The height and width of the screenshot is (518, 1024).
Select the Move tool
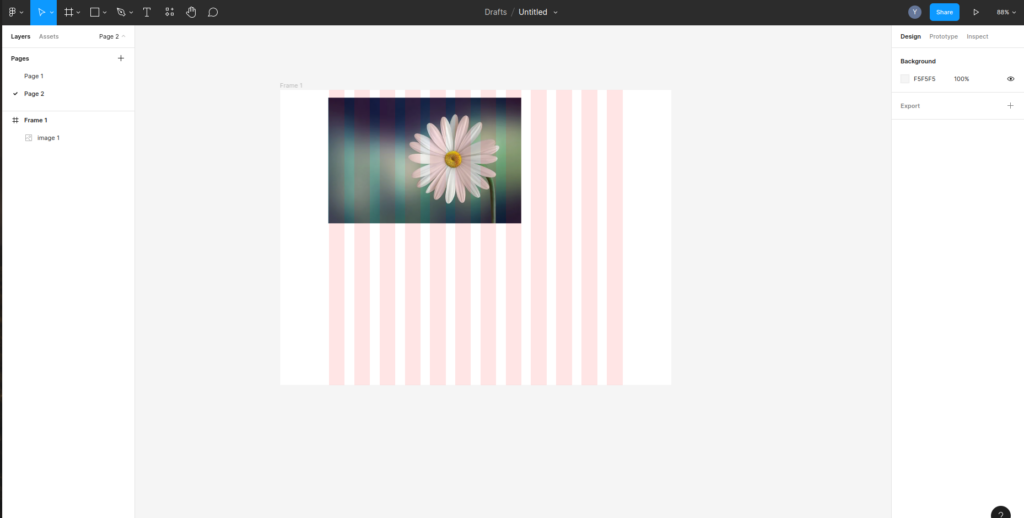(x=41, y=12)
